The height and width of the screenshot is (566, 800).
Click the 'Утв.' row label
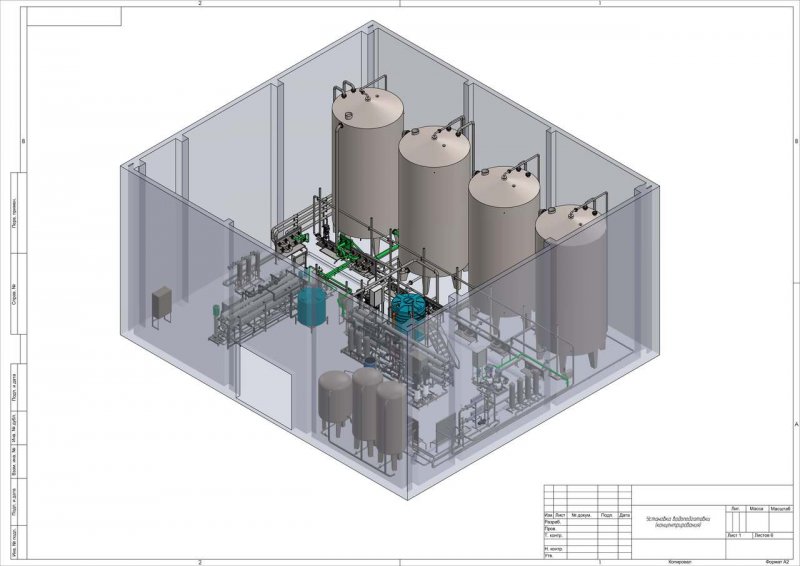coord(549,555)
